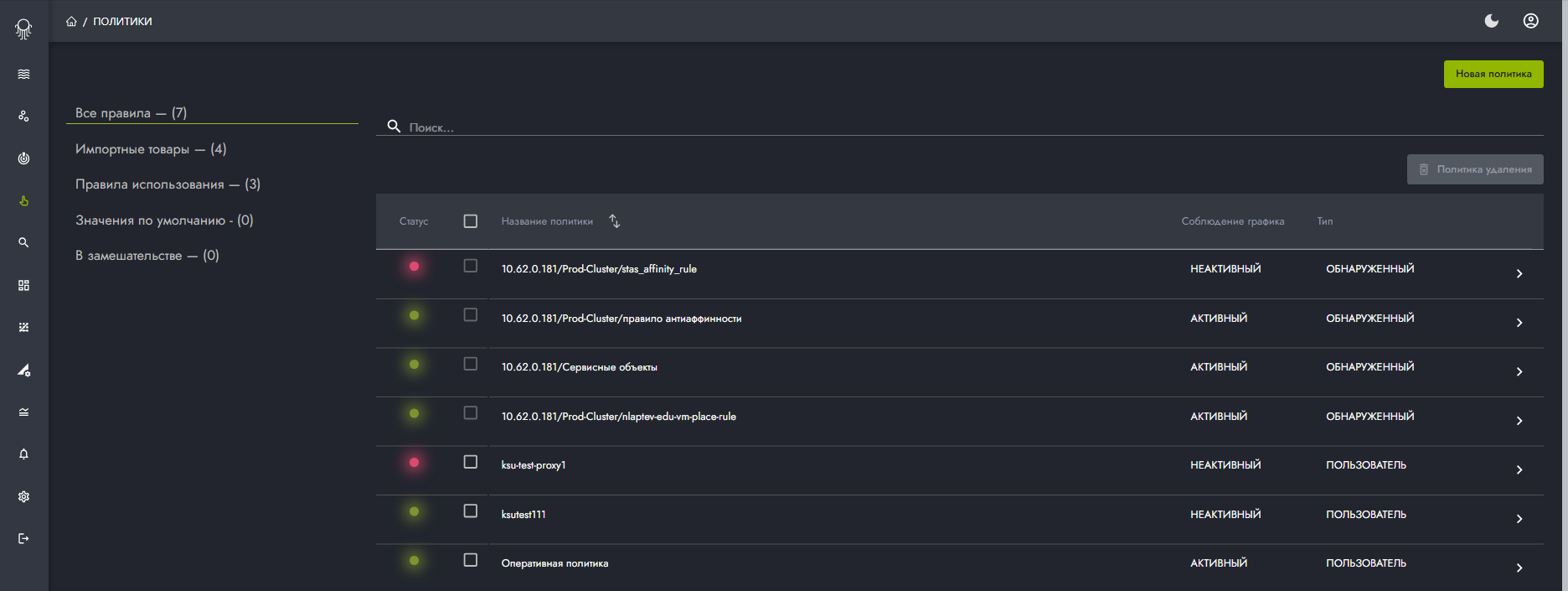Viewport: 1568px width, 591px height.
Task: Expand the Оперативная политика row arrow
Action: (x=1519, y=568)
